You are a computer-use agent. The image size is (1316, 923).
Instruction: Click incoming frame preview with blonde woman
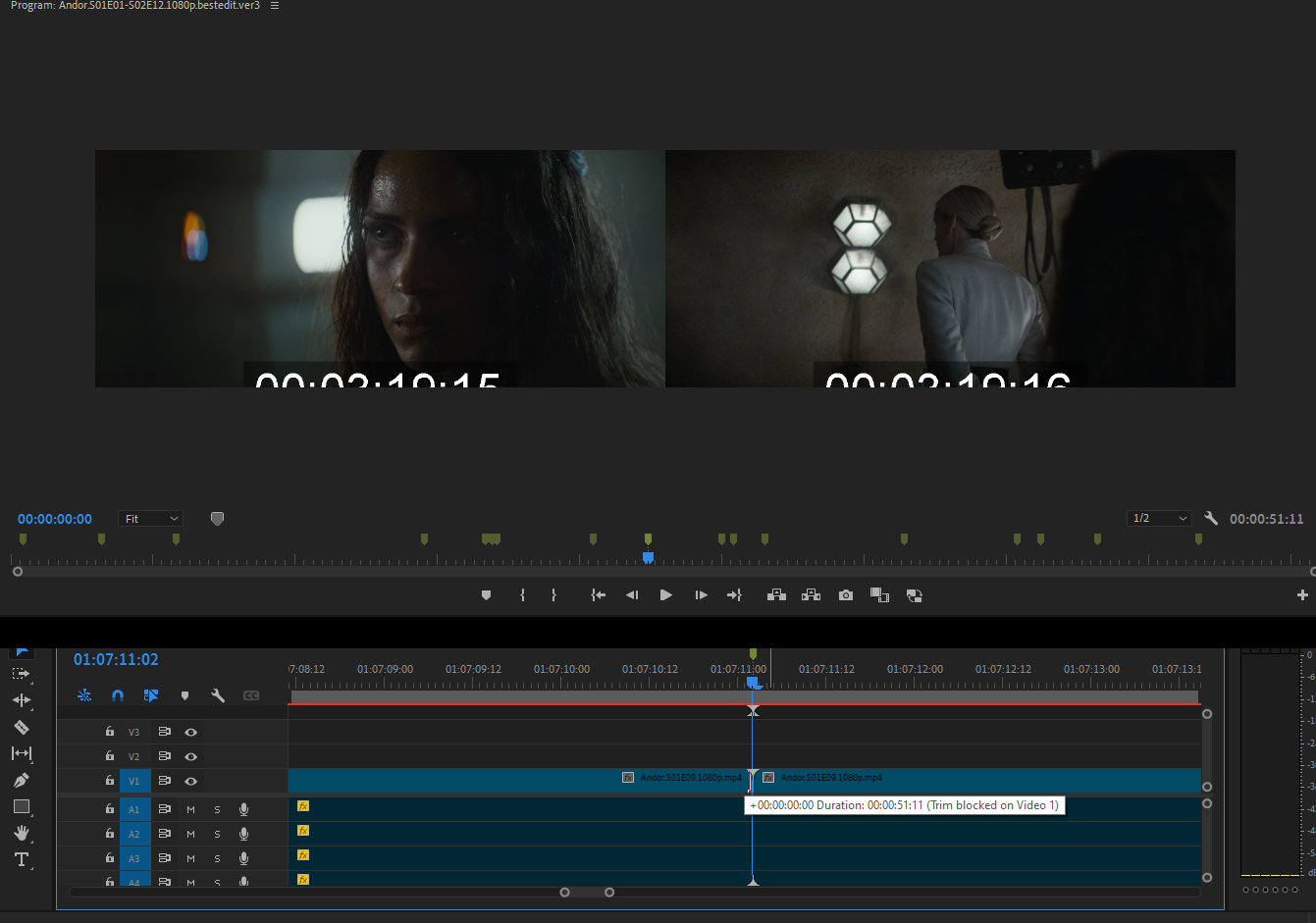pos(950,269)
